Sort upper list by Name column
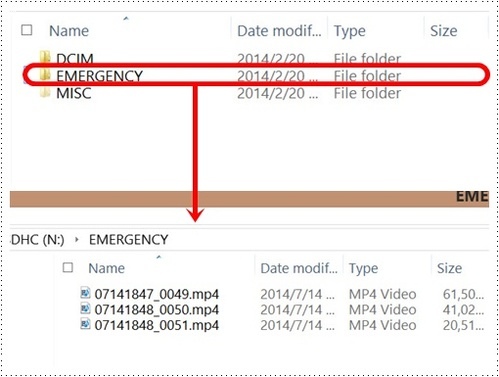Image resolution: width=499 pixels, height=377 pixels. (x=69, y=31)
